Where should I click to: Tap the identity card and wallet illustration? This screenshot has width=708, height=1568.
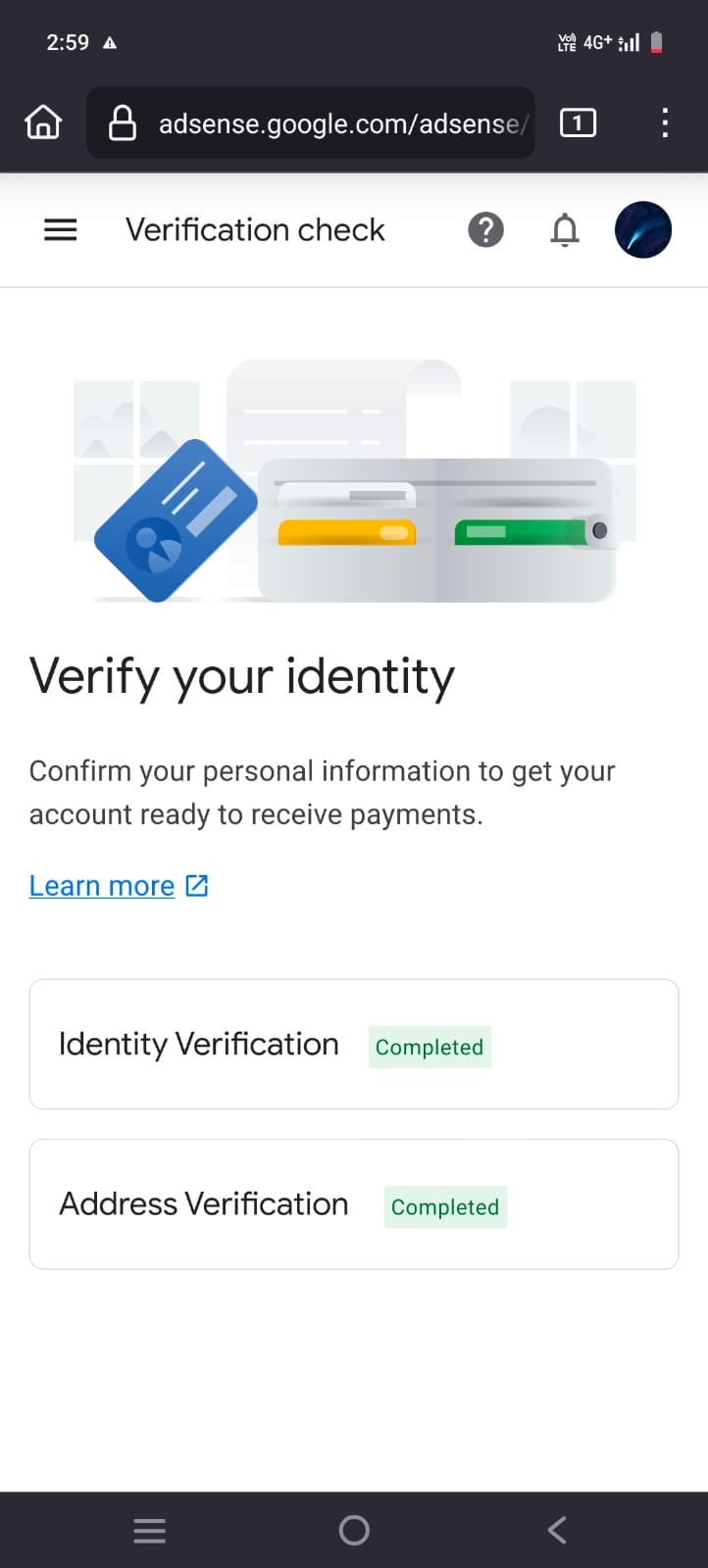point(355,480)
